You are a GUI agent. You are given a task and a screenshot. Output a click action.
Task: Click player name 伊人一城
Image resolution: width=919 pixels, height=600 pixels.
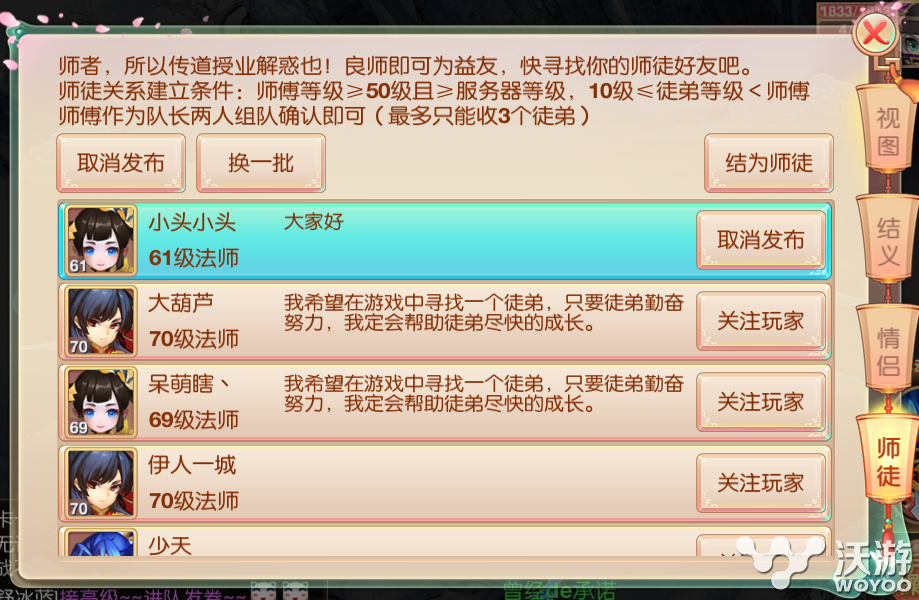point(192,465)
